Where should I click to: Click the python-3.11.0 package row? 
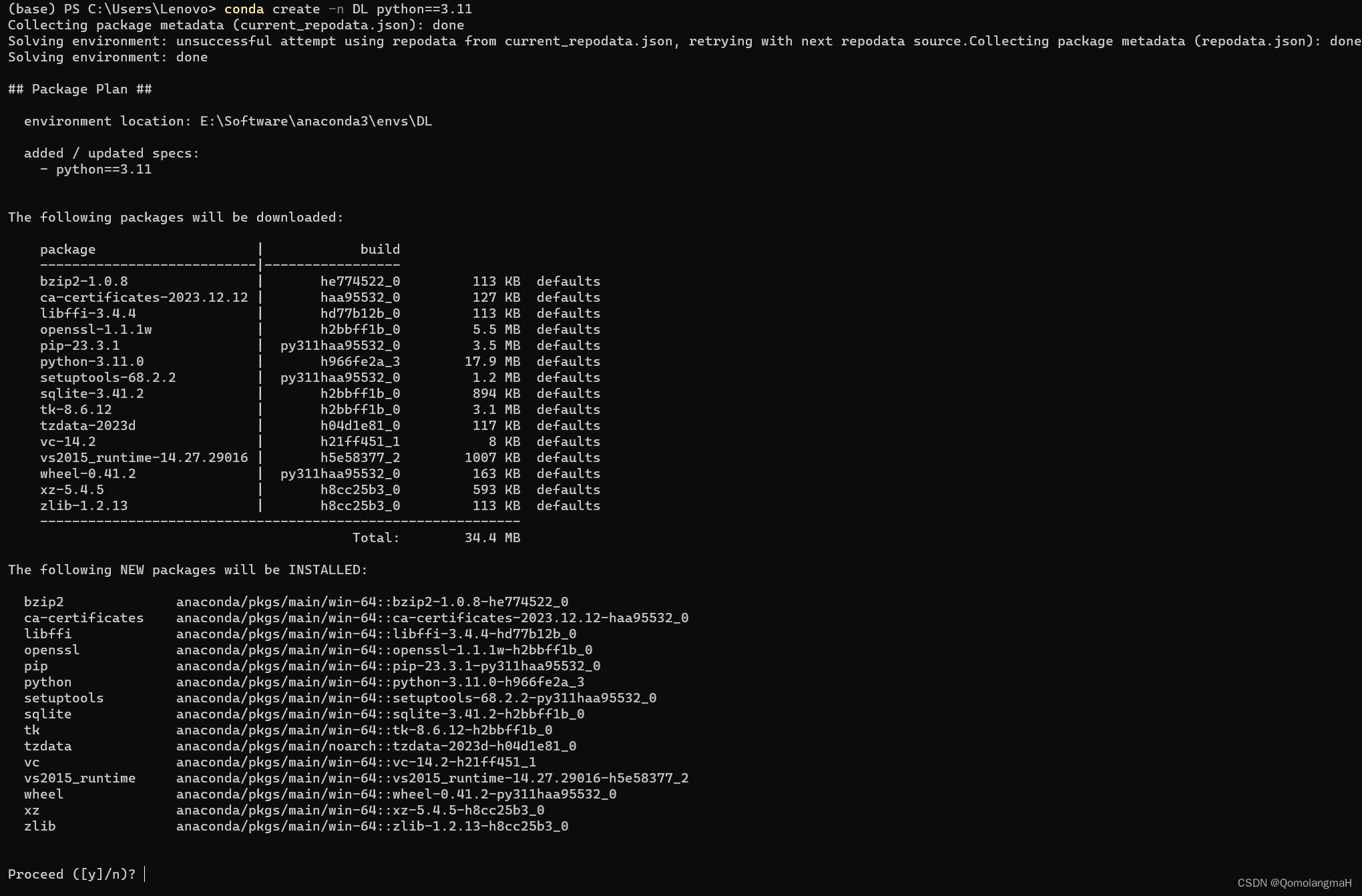(92, 361)
